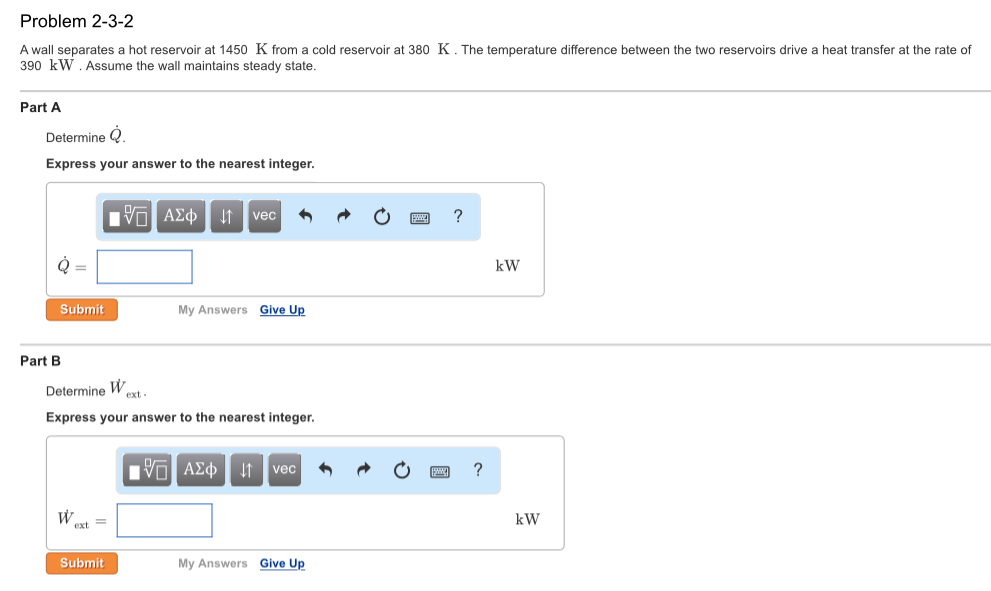
Task: Submit the answer for Part B
Action: (81, 563)
